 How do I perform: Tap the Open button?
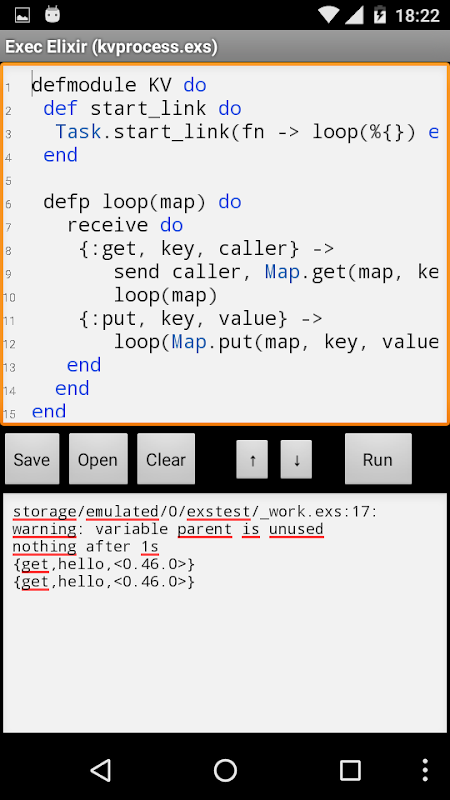tap(98, 459)
